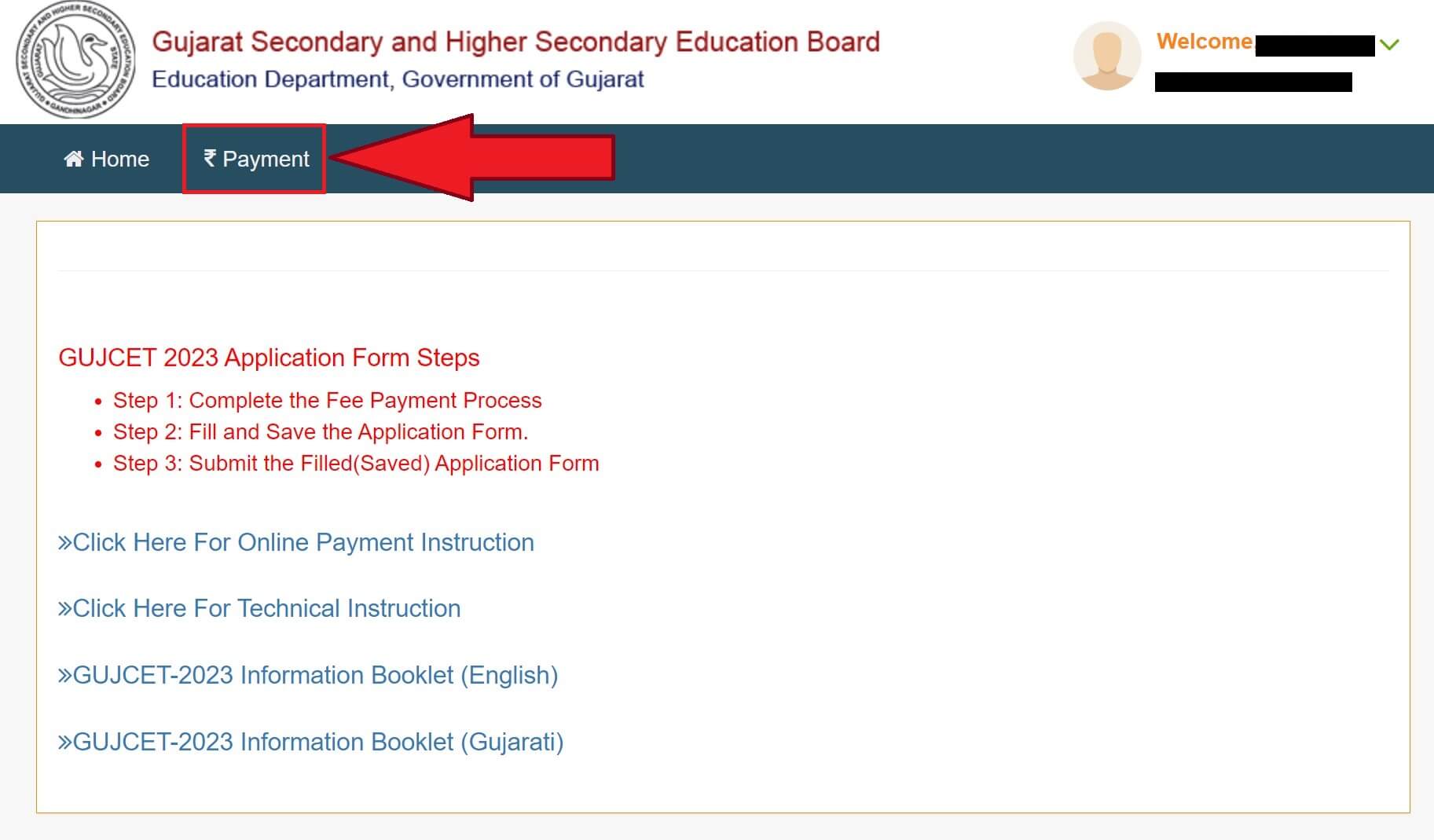Image resolution: width=1434 pixels, height=840 pixels.
Task: Open the Online Payment Instruction link
Action: tap(296, 542)
